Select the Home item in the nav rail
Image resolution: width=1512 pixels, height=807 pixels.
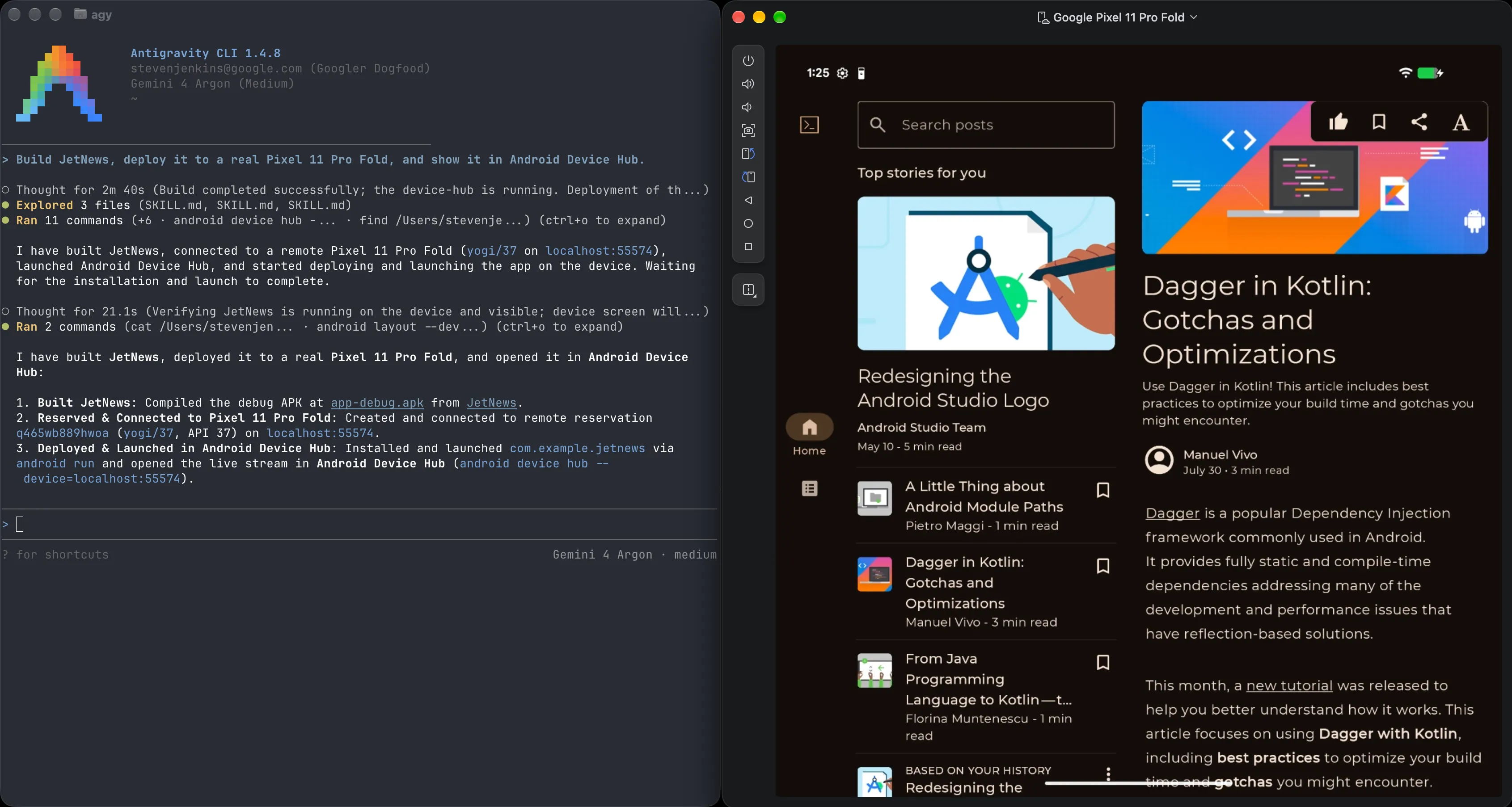pyautogui.click(x=809, y=435)
